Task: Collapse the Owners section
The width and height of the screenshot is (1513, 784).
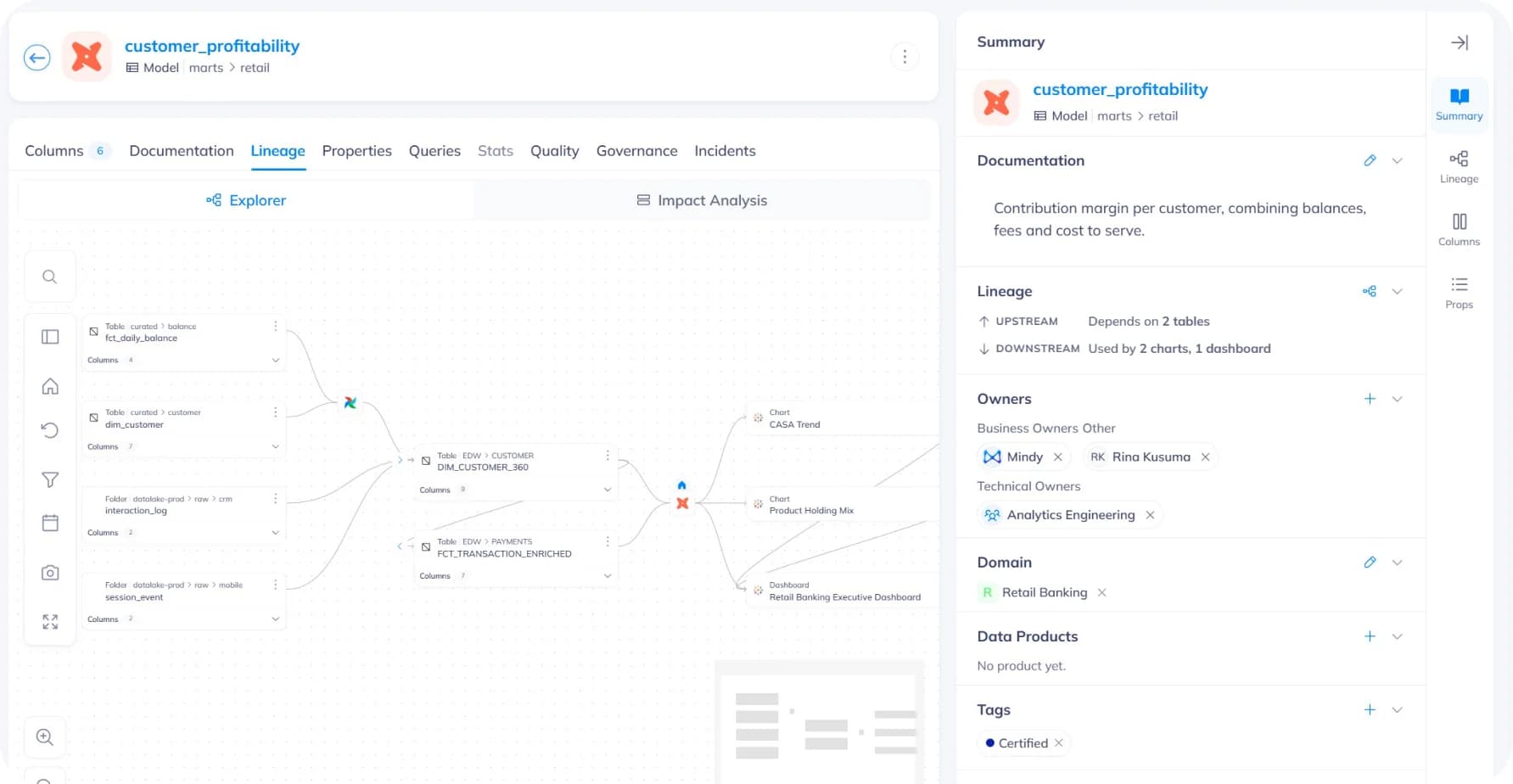Action: (x=1397, y=399)
